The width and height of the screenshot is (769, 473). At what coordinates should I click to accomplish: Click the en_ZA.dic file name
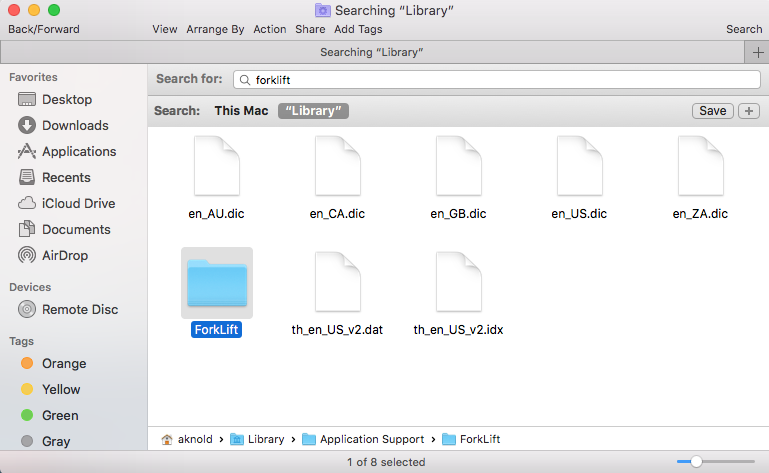pyautogui.click(x=700, y=214)
